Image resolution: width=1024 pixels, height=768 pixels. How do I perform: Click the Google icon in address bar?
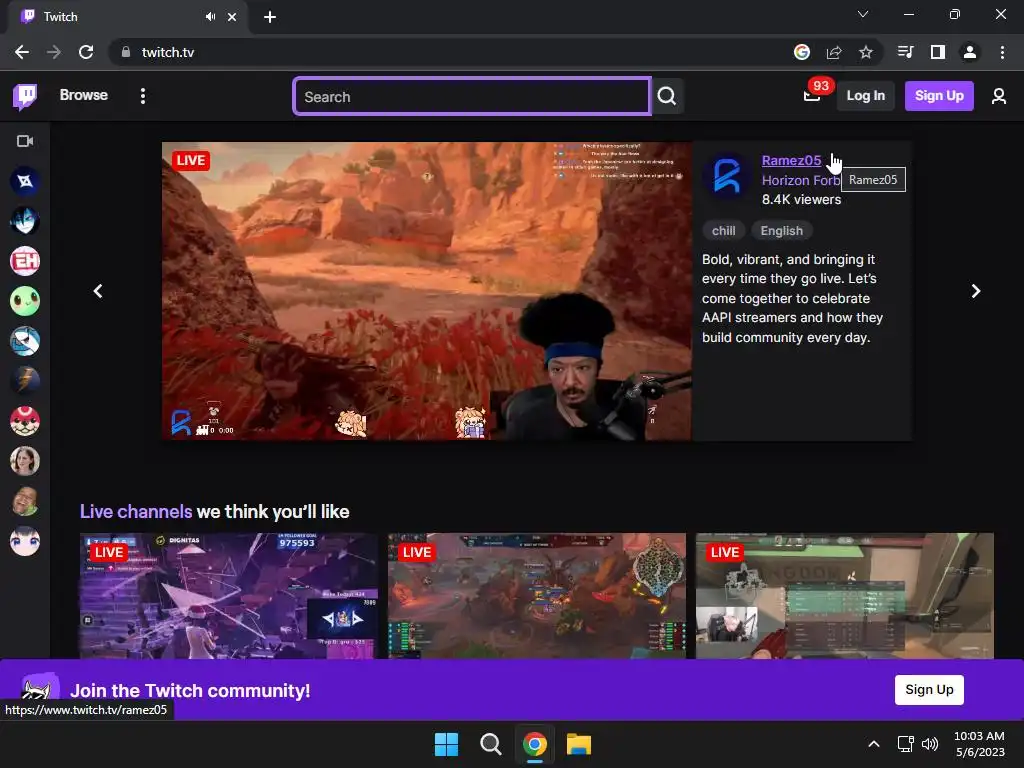point(802,52)
